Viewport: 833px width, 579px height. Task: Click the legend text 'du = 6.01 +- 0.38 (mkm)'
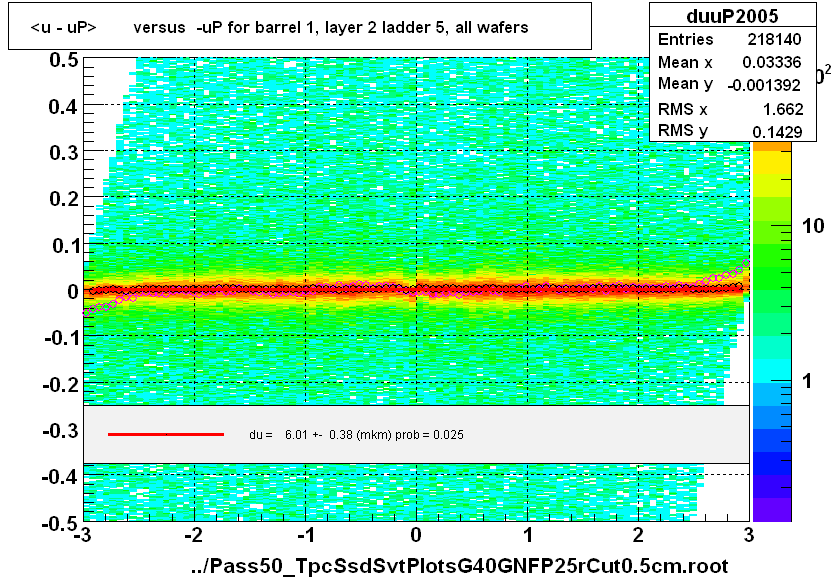pos(320,435)
